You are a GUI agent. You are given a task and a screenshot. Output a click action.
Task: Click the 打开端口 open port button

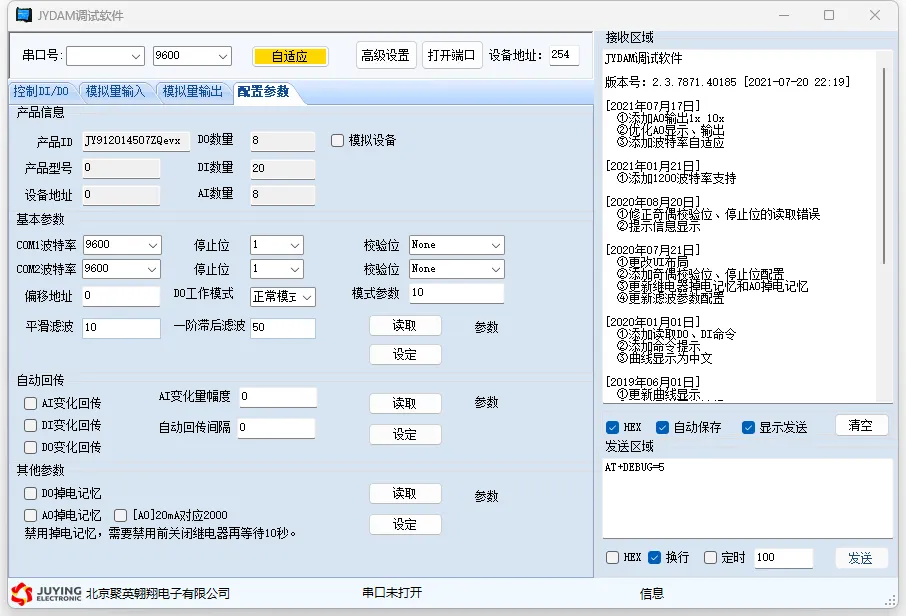click(x=452, y=55)
